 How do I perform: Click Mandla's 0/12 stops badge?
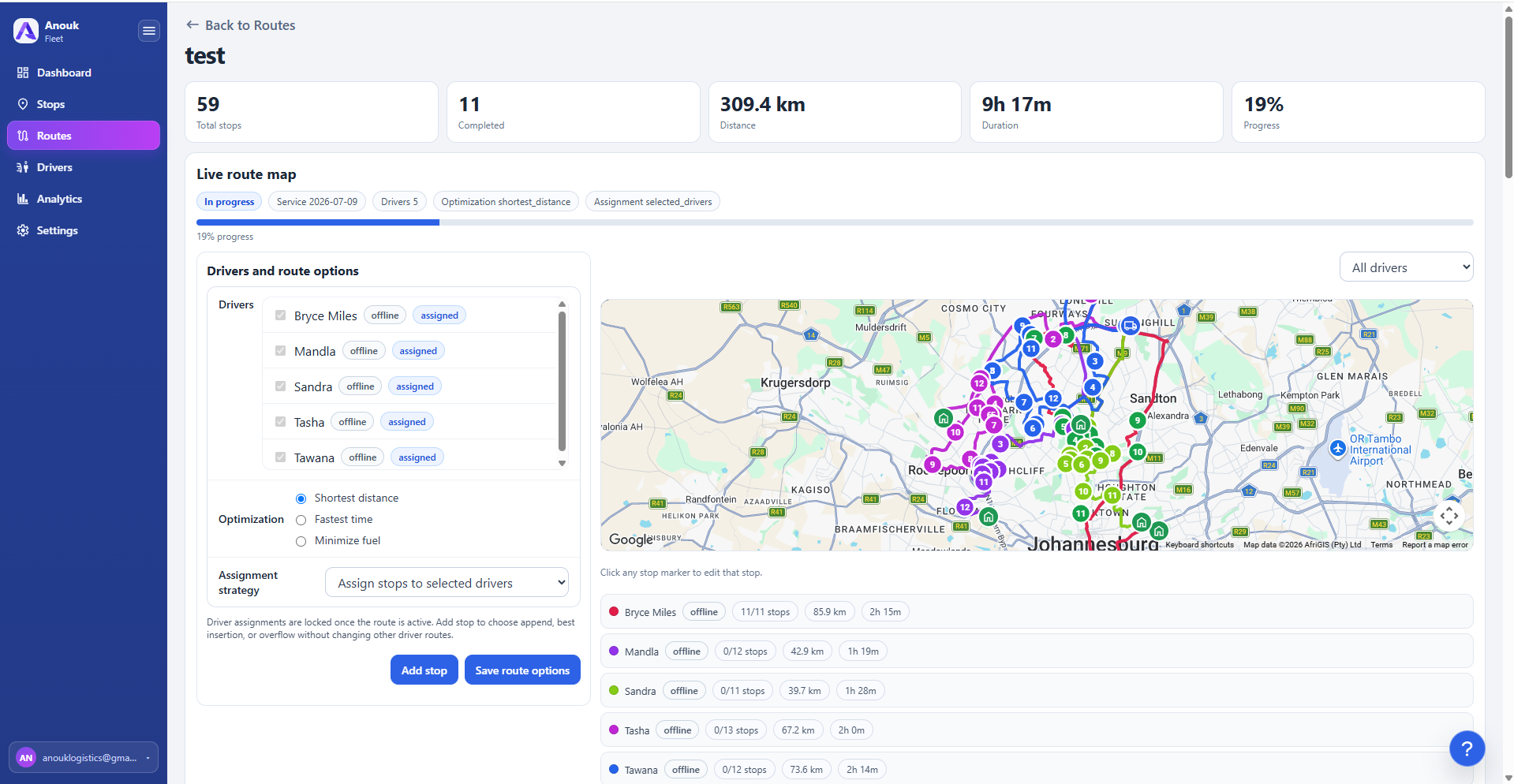coord(745,651)
